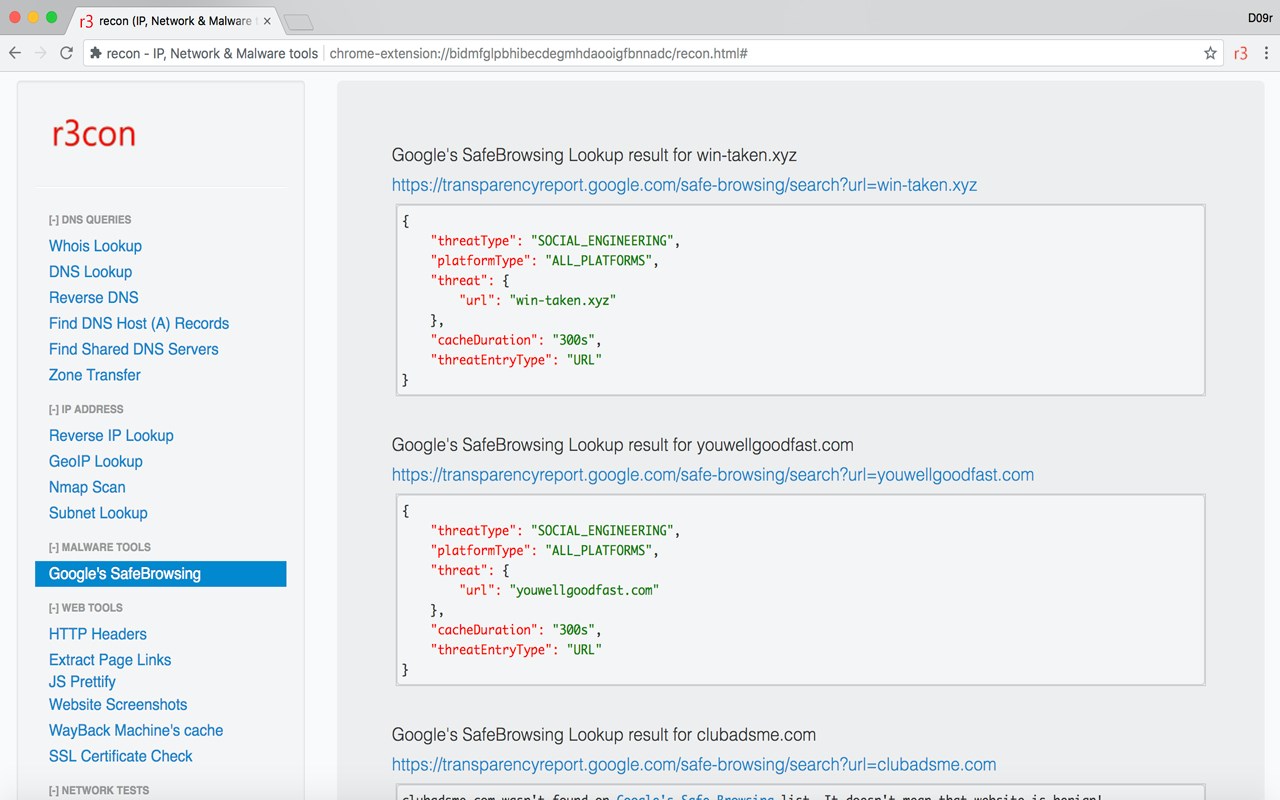Open youwellgoodfast.com transparency report link
Image resolution: width=1280 pixels, height=800 pixels.
tap(712, 475)
